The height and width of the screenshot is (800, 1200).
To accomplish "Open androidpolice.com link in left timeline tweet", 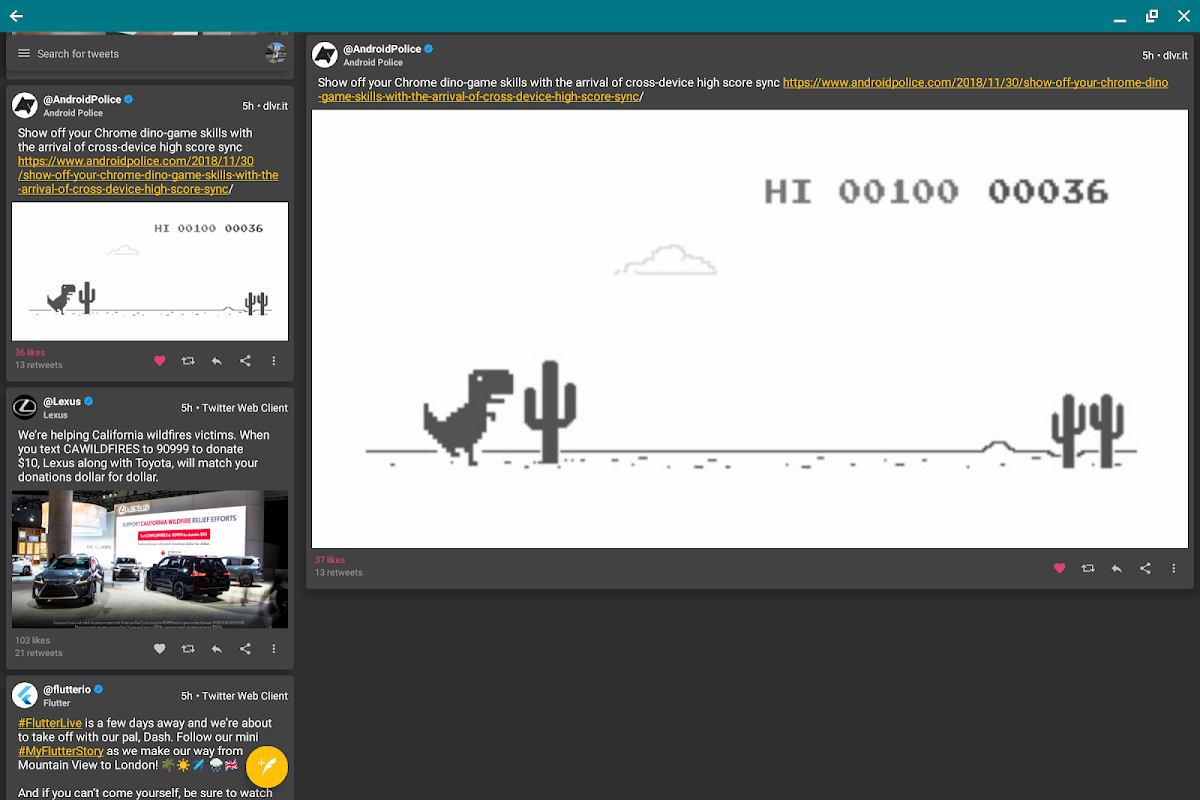I will pyautogui.click(x=148, y=175).
